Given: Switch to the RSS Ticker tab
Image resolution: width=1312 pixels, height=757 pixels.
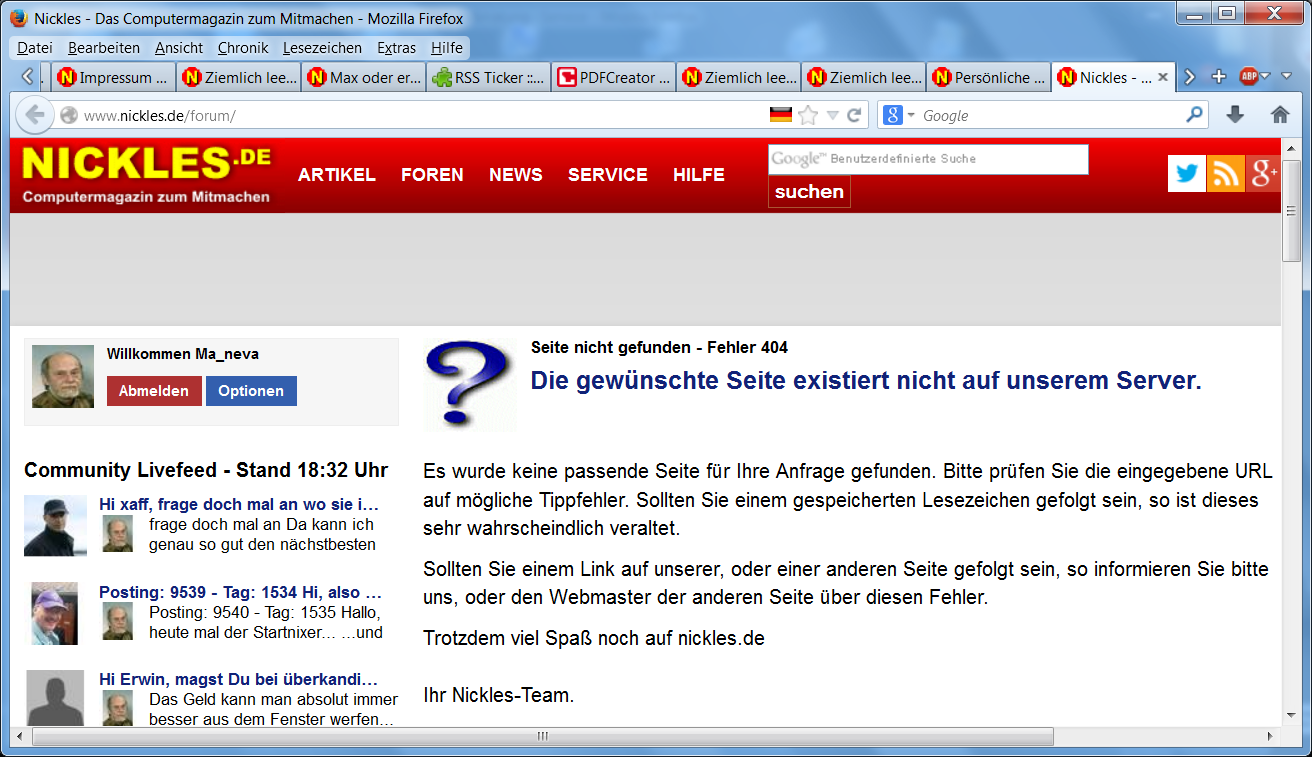Looking at the screenshot, I should pos(488,77).
